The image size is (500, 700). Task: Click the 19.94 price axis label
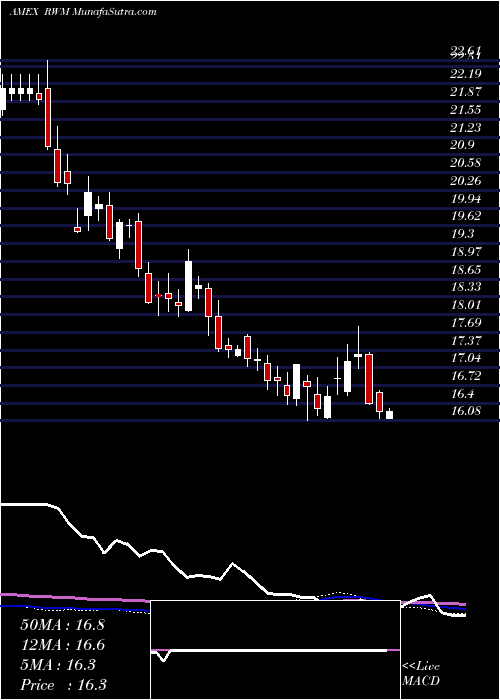[x=466, y=198]
